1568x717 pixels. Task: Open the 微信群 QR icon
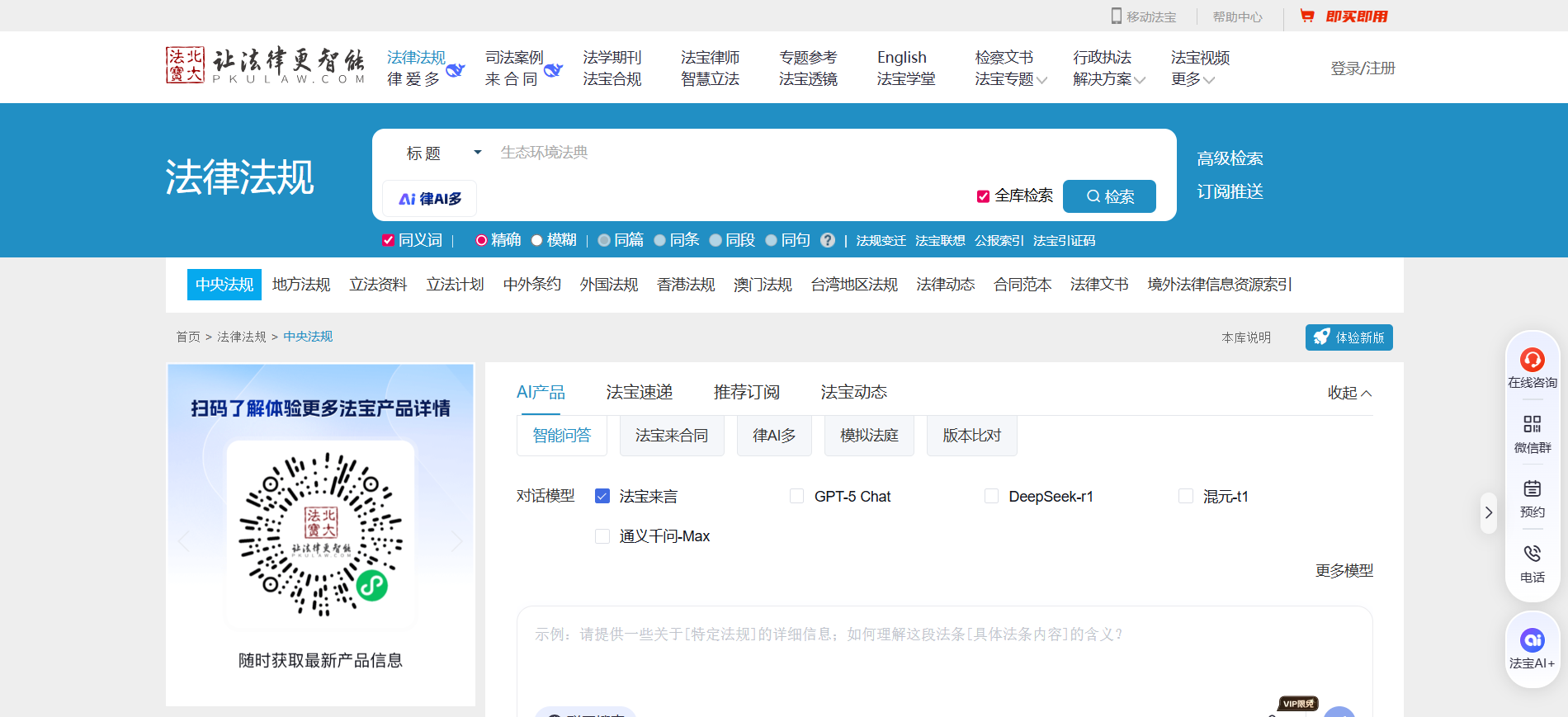coord(1533,424)
